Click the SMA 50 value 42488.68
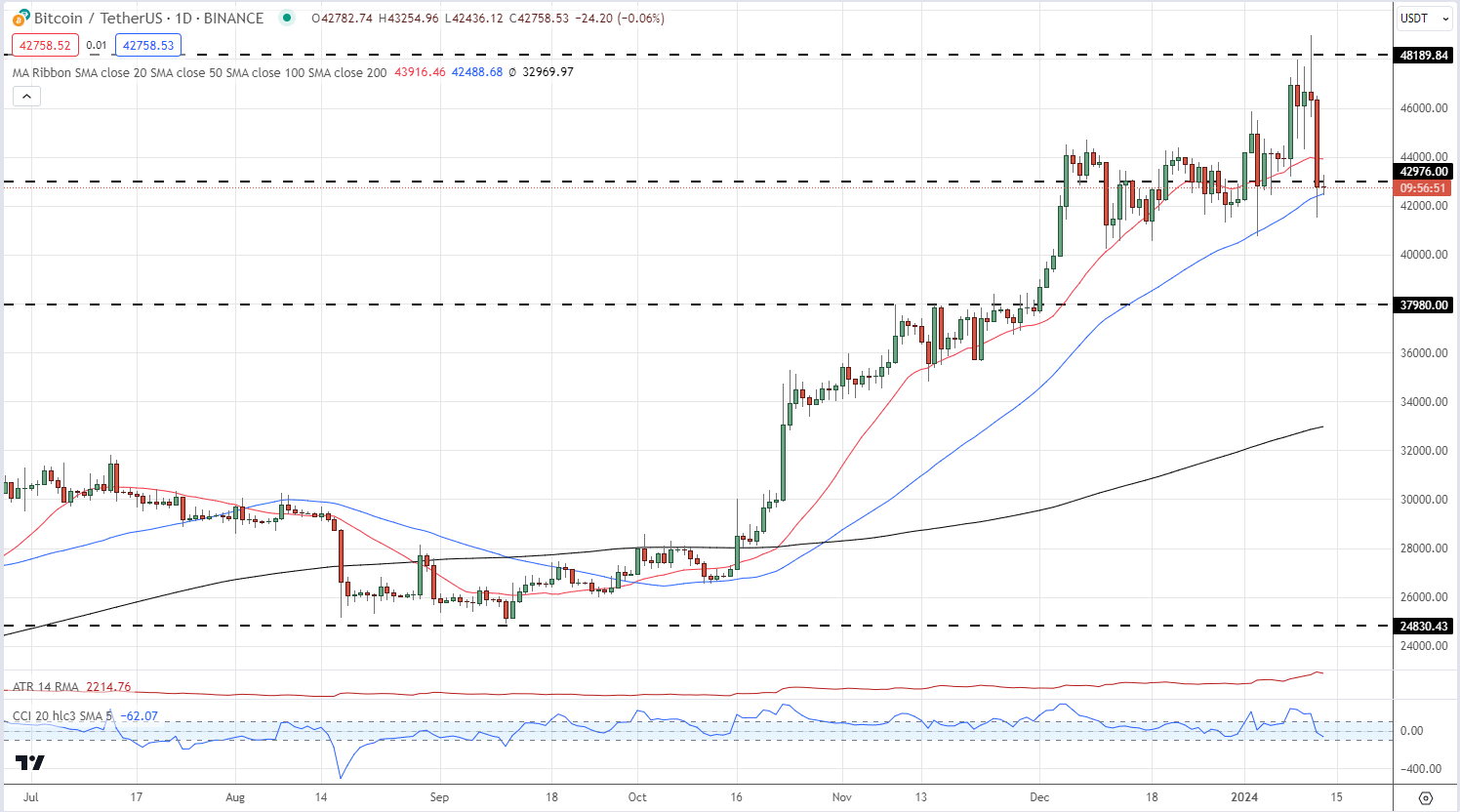This screenshot has width=1460, height=812. (477, 72)
